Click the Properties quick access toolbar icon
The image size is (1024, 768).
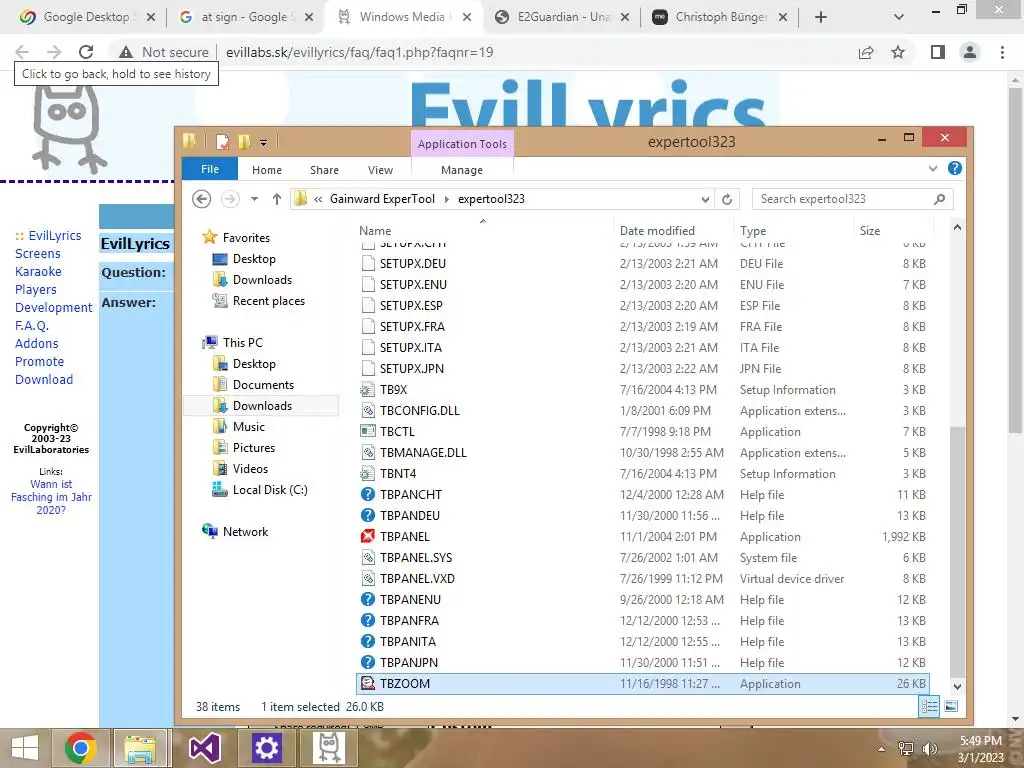click(x=223, y=142)
